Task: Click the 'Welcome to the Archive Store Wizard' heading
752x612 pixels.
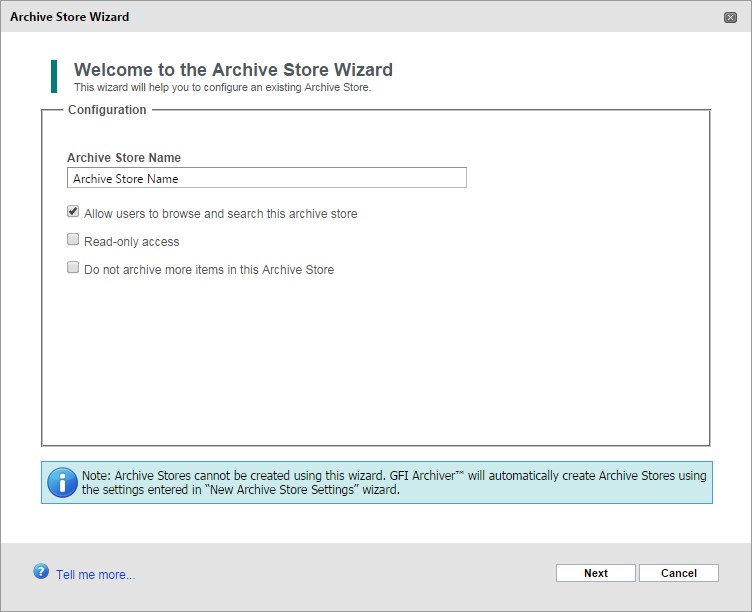Action: [x=233, y=70]
